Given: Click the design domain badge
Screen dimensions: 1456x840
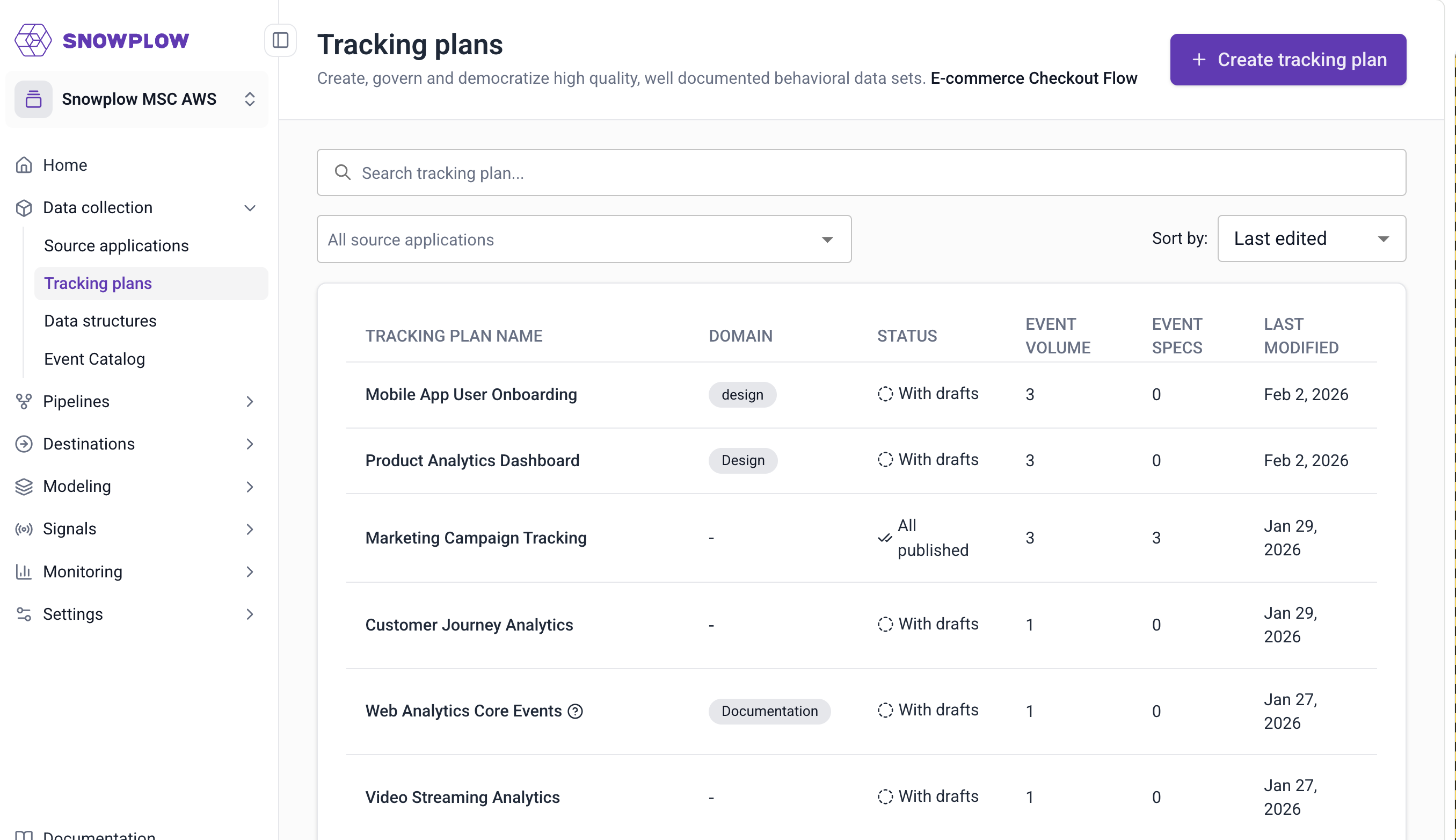Looking at the screenshot, I should (741, 395).
